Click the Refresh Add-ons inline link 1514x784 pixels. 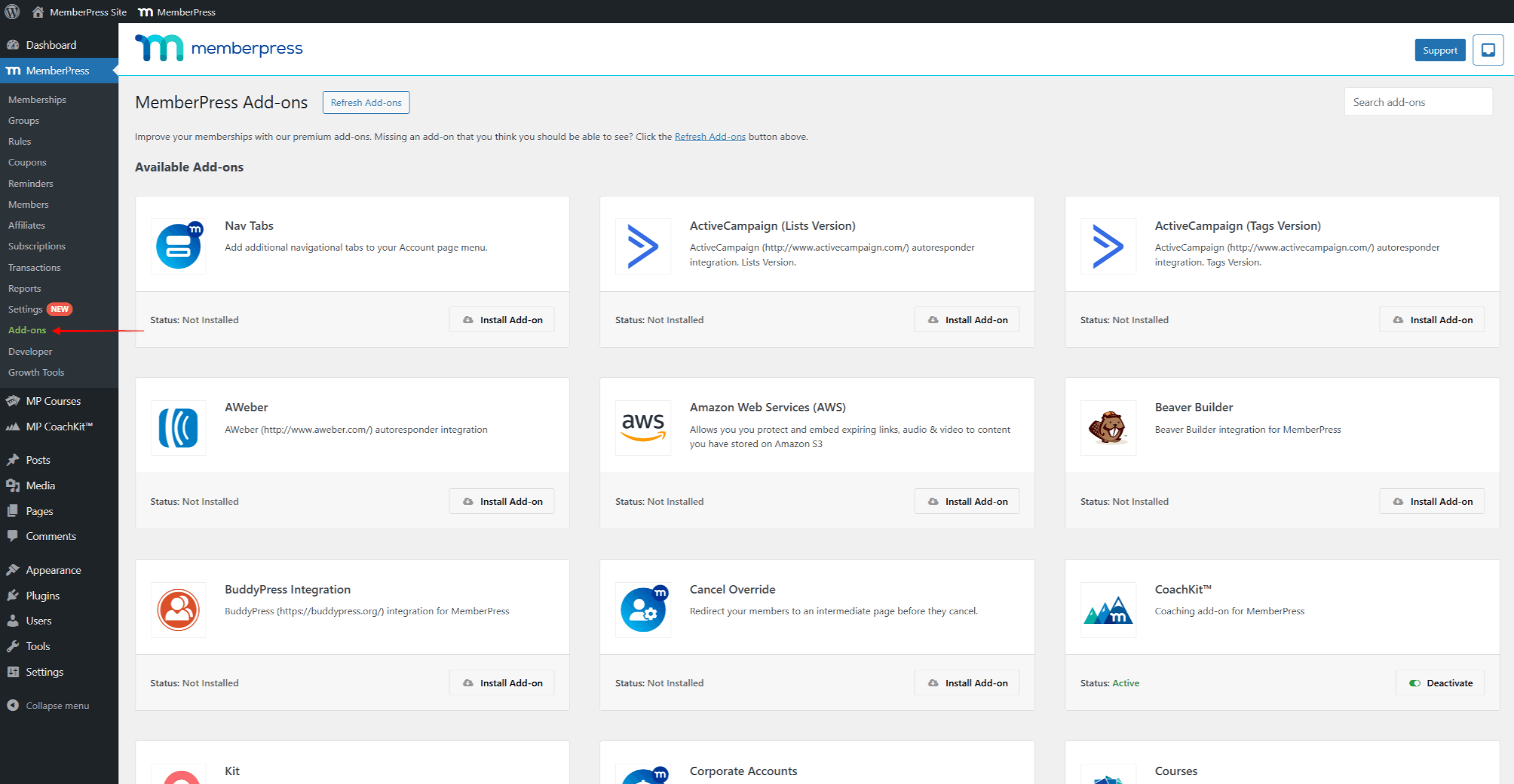click(x=709, y=136)
